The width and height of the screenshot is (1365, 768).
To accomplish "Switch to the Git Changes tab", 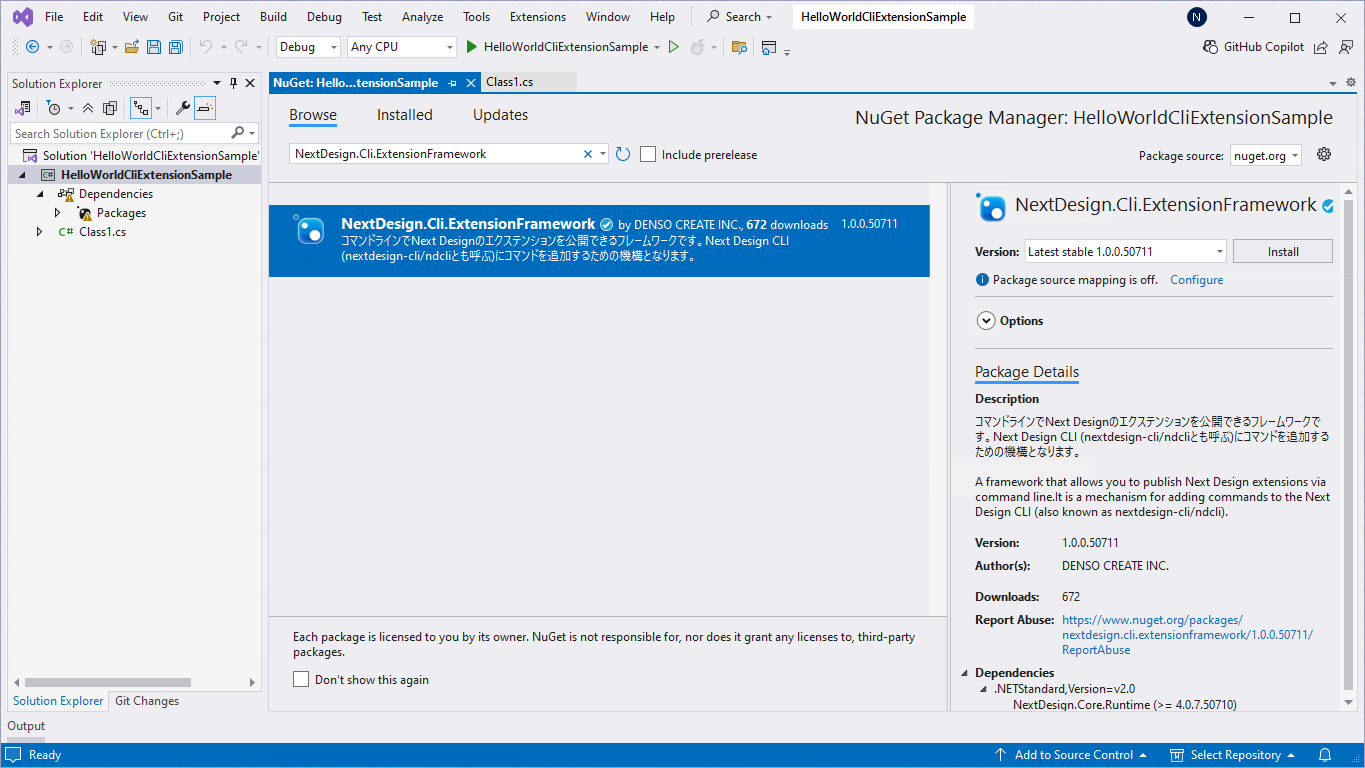I will coord(147,701).
